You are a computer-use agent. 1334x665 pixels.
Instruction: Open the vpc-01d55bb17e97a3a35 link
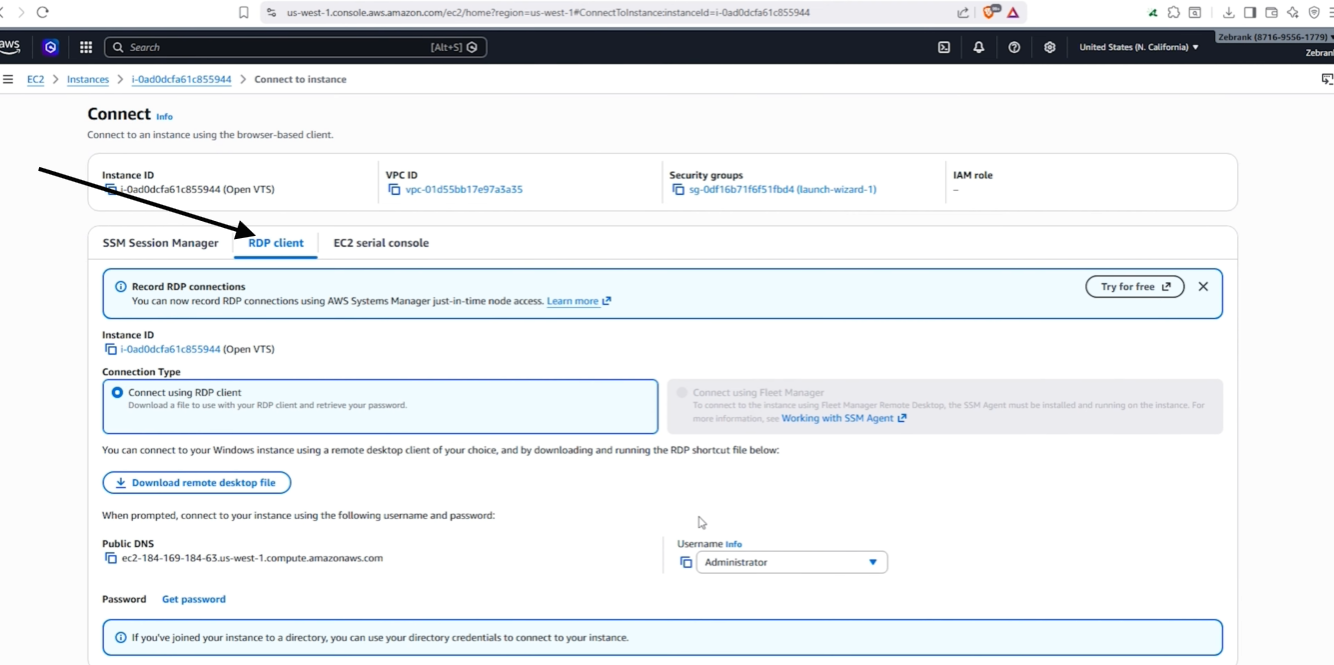coord(464,189)
